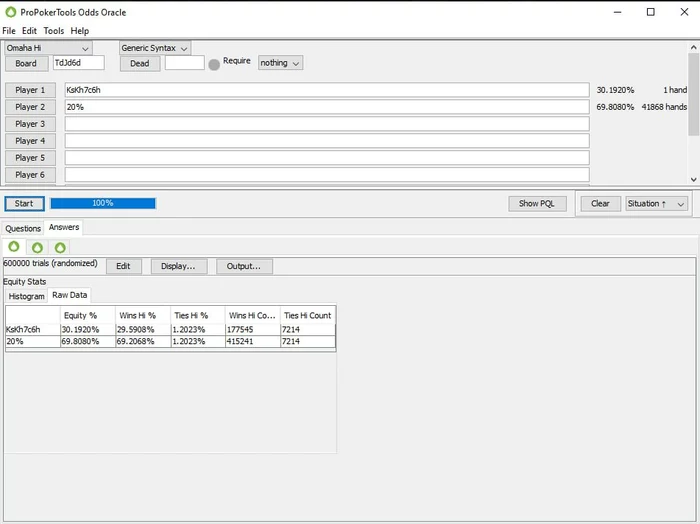Select the 20% row label in table

tap(33, 341)
